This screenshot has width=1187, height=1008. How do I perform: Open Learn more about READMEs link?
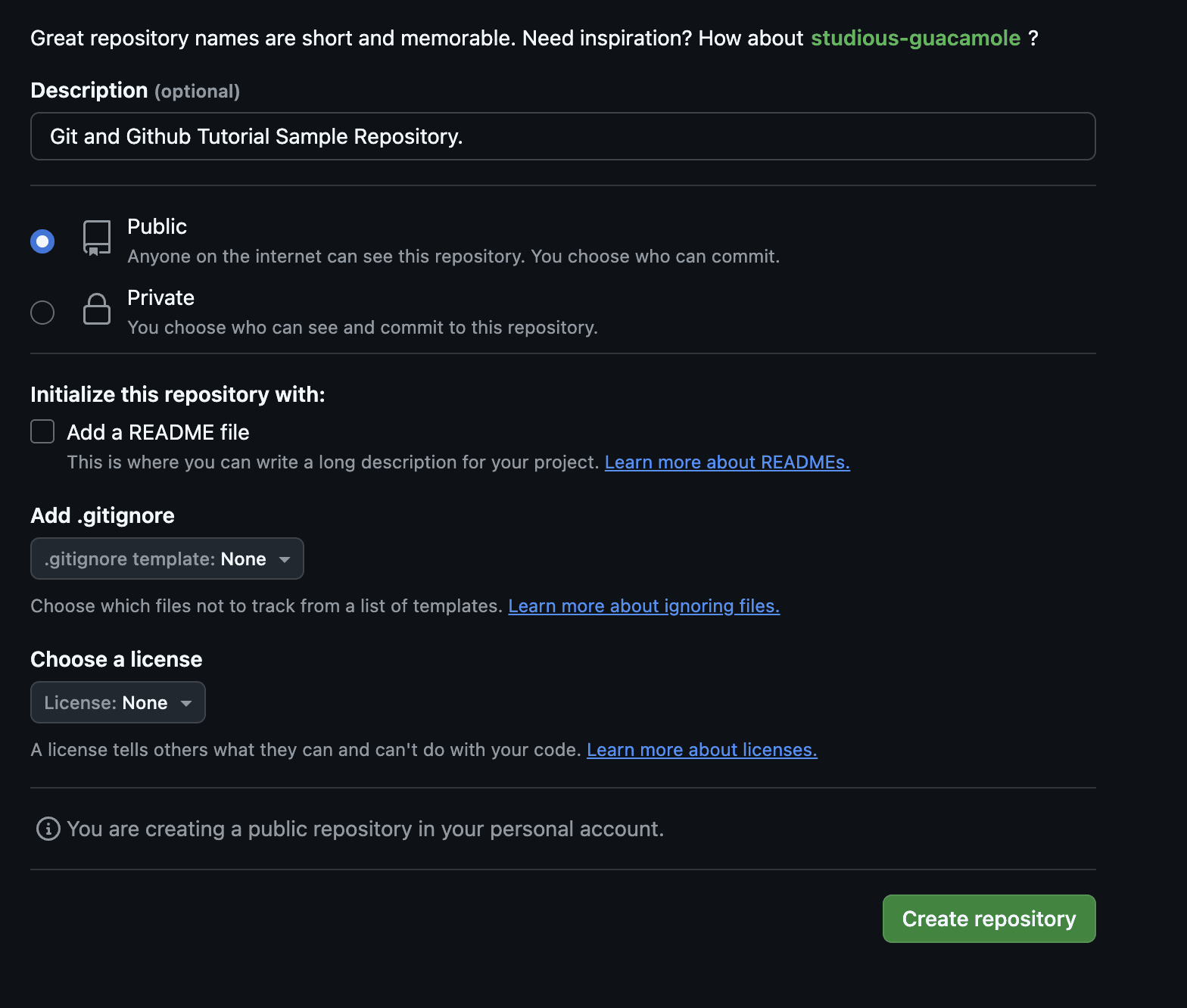pos(727,462)
